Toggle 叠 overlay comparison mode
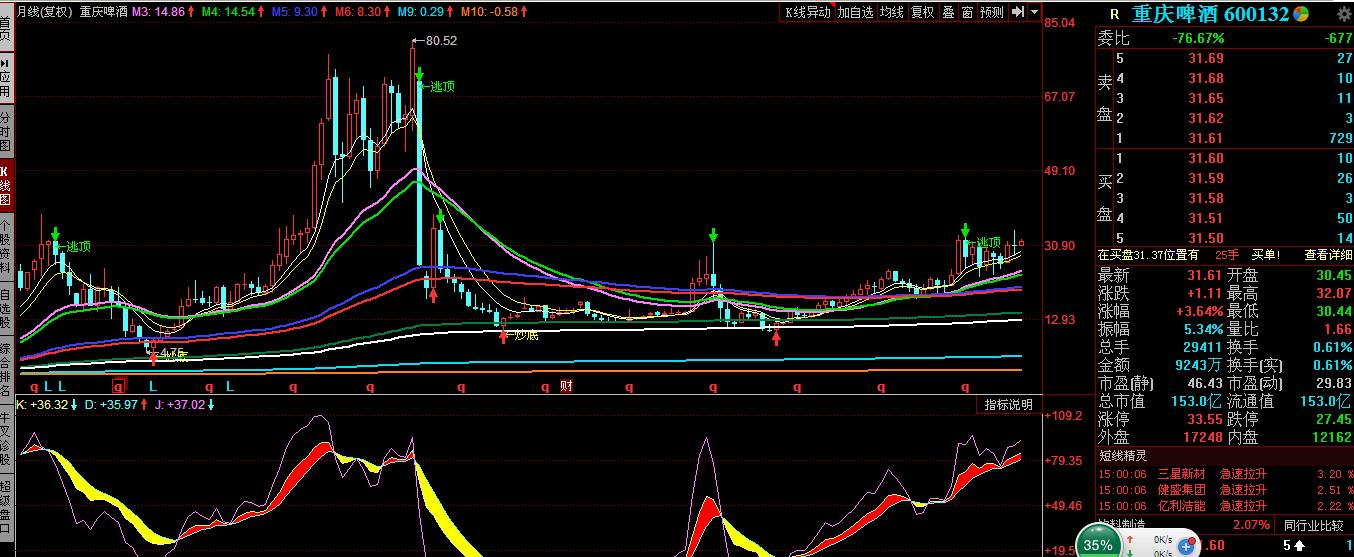 948,12
